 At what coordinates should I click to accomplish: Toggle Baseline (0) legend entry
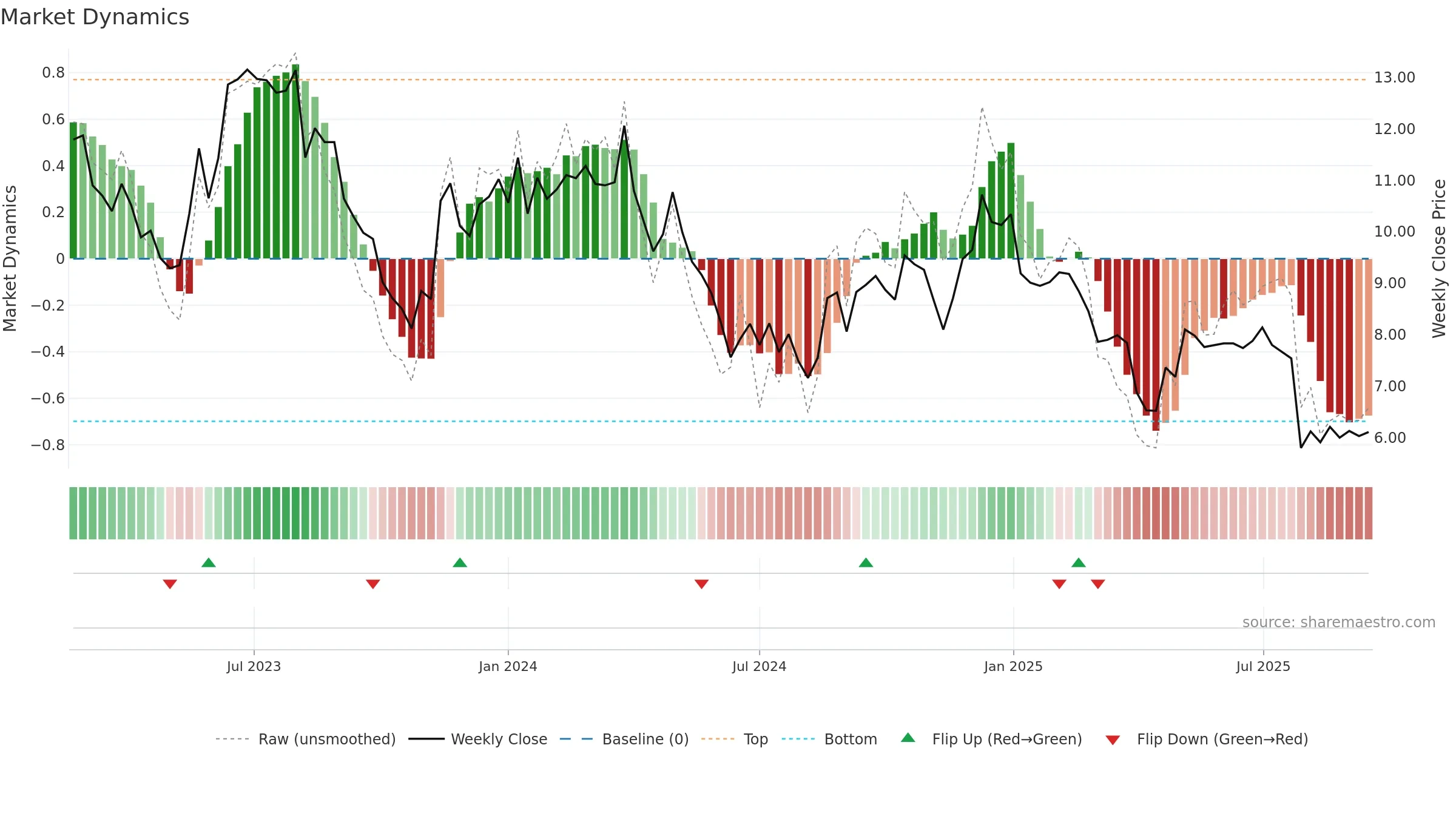624,739
